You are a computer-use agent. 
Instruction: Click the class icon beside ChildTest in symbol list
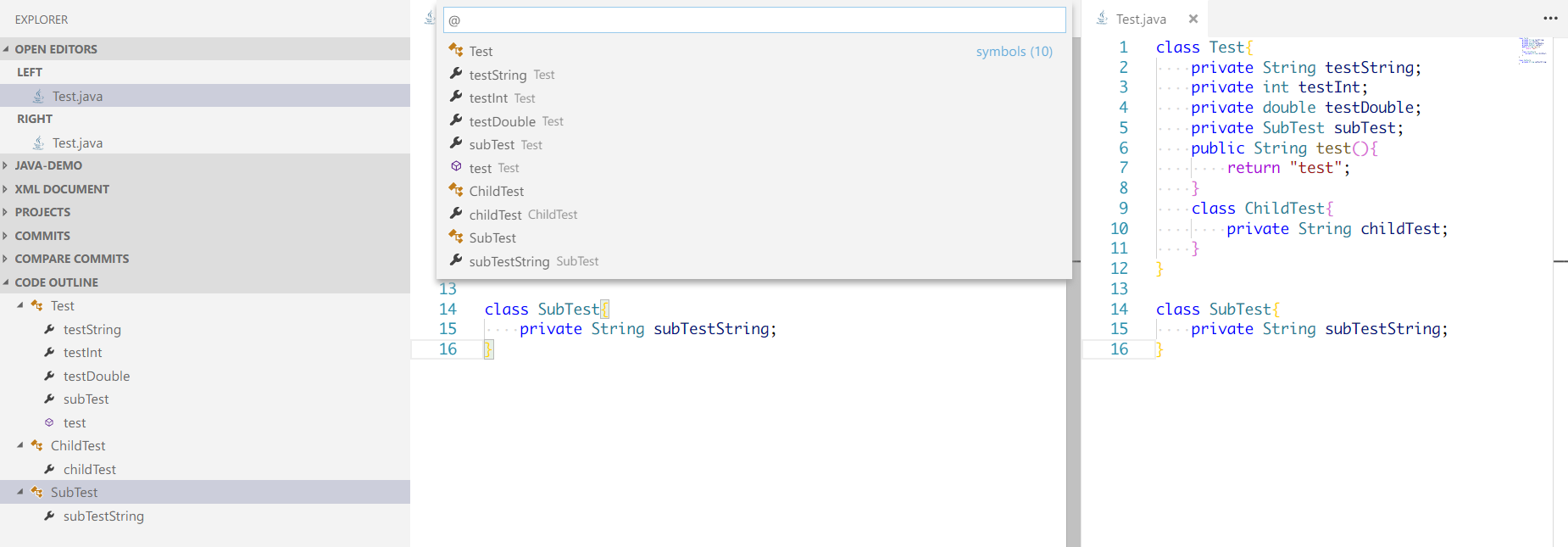click(x=456, y=190)
